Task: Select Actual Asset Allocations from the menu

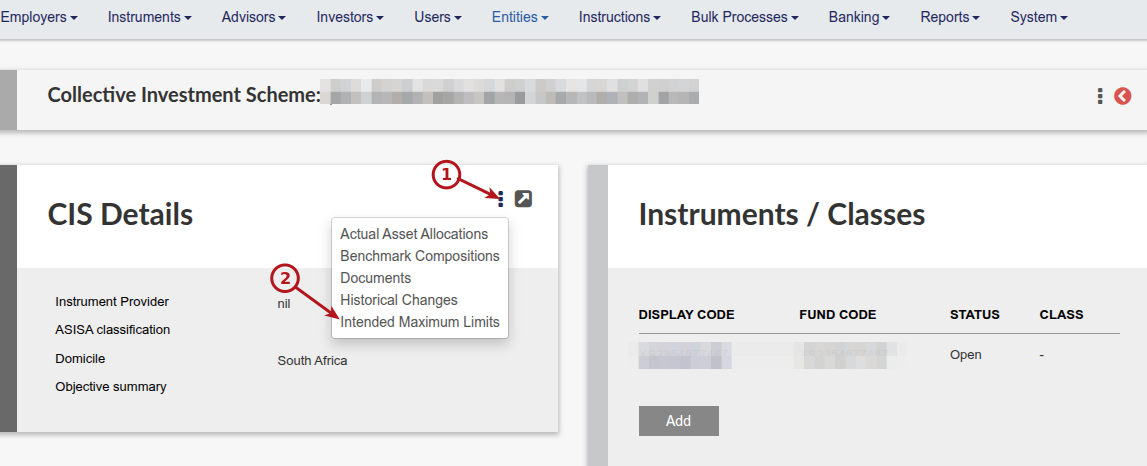Action: point(414,234)
